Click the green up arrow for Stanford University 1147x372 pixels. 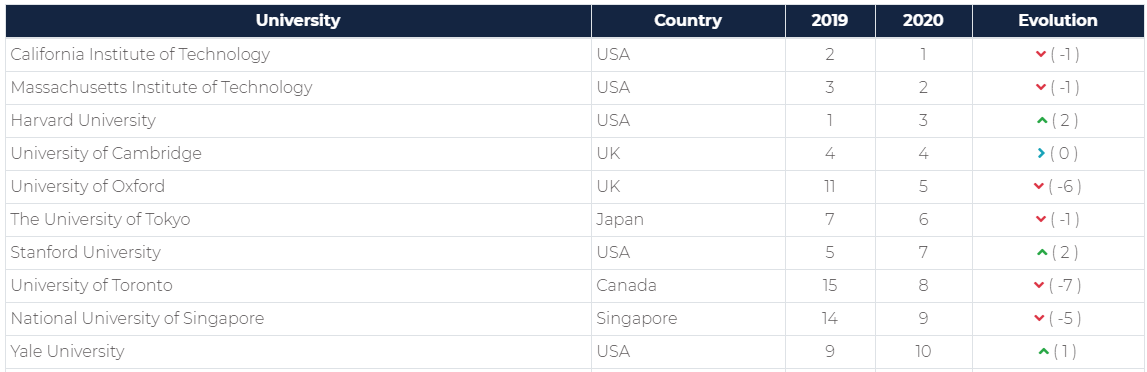coord(1042,253)
